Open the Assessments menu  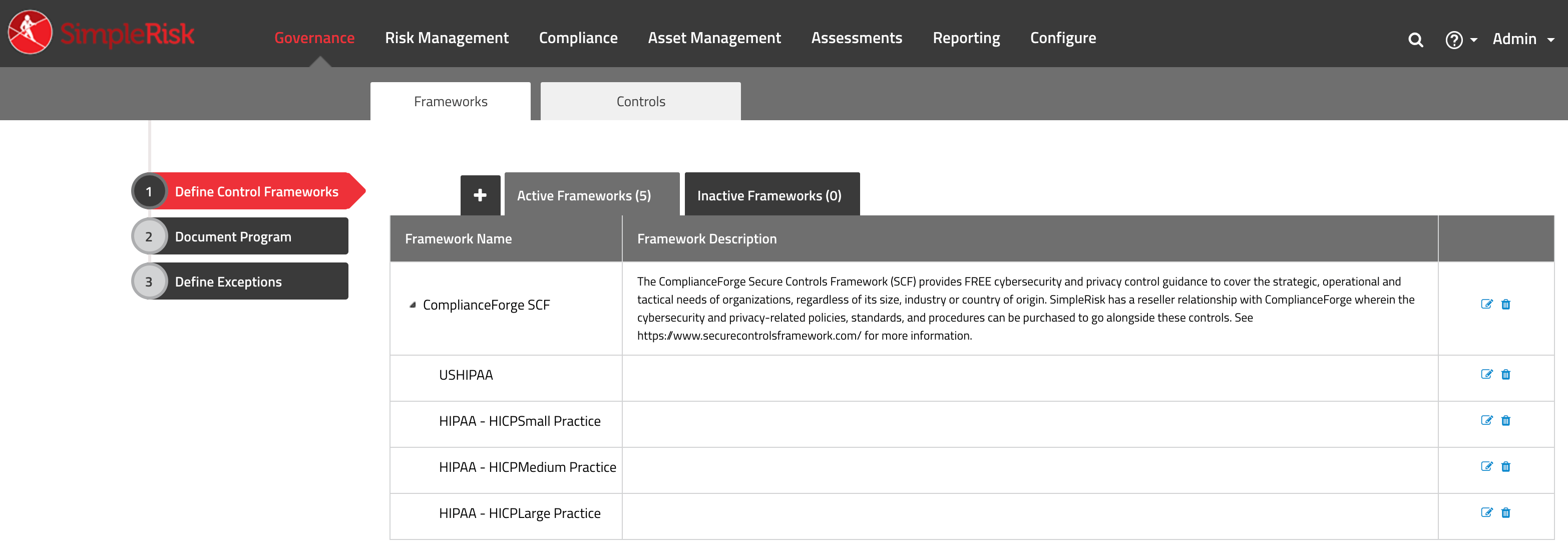click(x=857, y=38)
